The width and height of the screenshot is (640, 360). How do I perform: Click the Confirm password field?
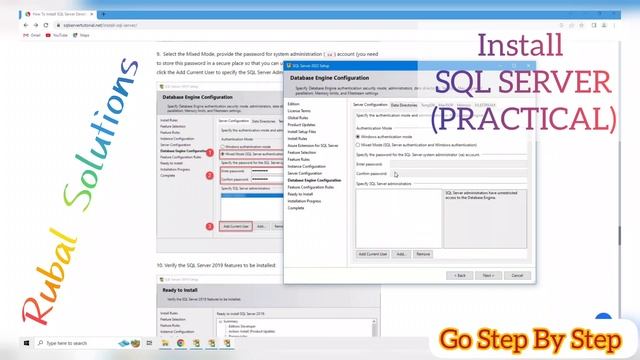click(458, 174)
